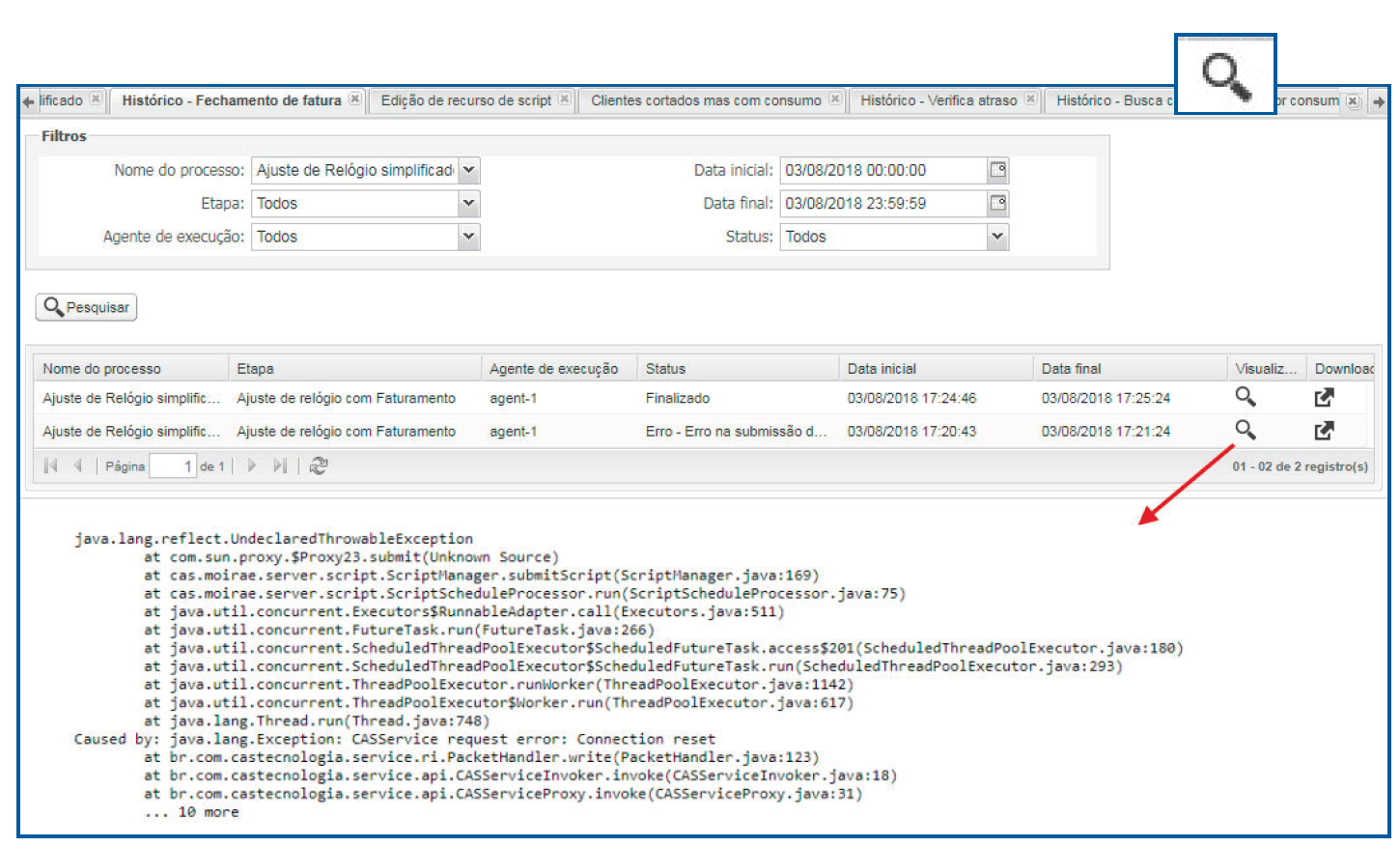
Task: Switch to Edição de recurso de script tab
Action: point(465,100)
